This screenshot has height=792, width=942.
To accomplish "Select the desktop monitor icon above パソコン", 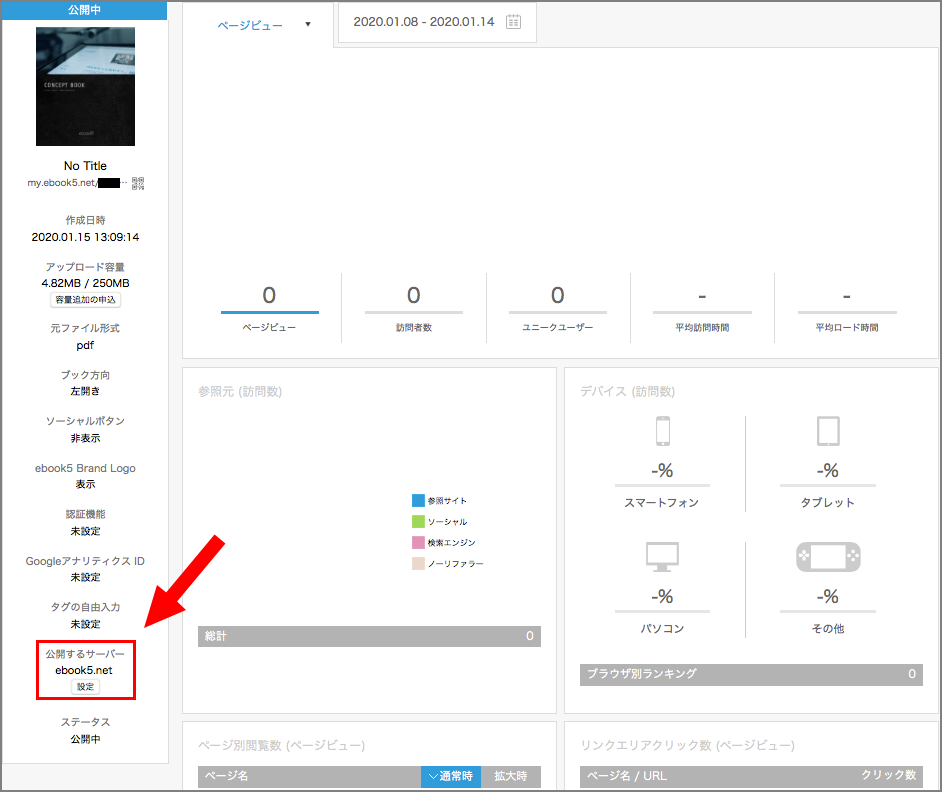I will click(662, 556).
